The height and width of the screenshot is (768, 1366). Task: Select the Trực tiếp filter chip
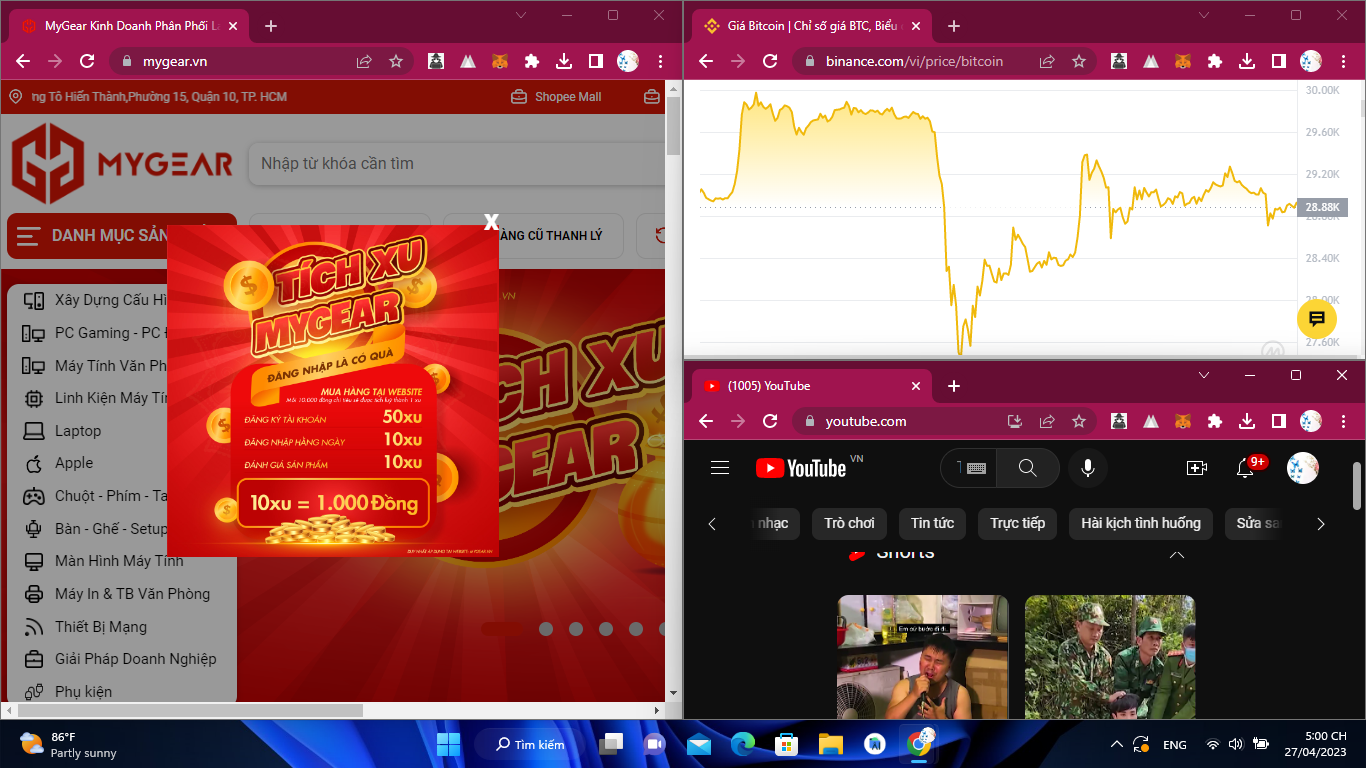point(1017,523)
